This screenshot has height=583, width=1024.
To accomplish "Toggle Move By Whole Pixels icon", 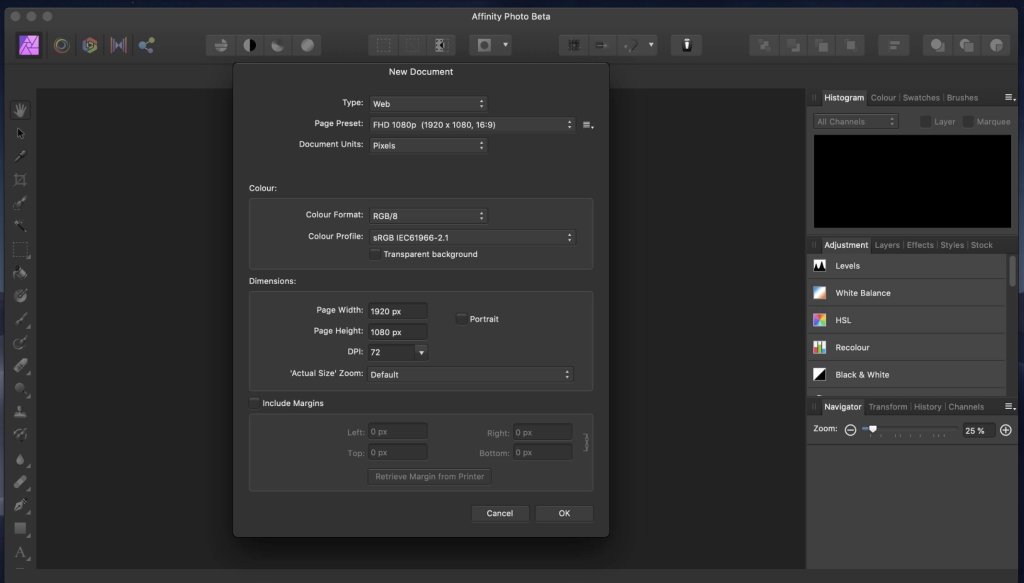I will tap(601, 45).
